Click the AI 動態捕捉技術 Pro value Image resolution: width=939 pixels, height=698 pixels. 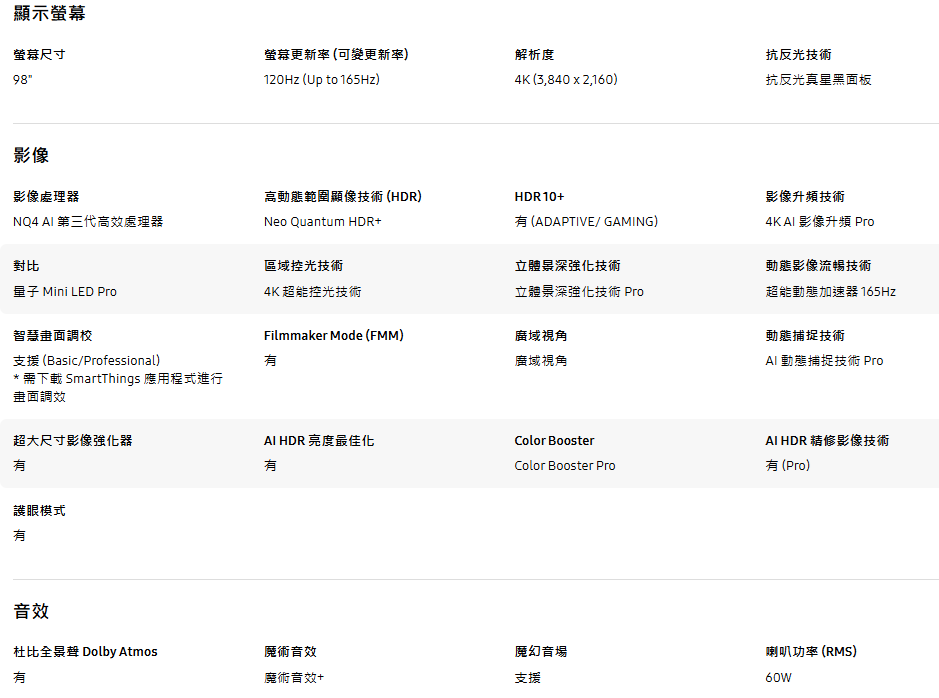(824, 361)
